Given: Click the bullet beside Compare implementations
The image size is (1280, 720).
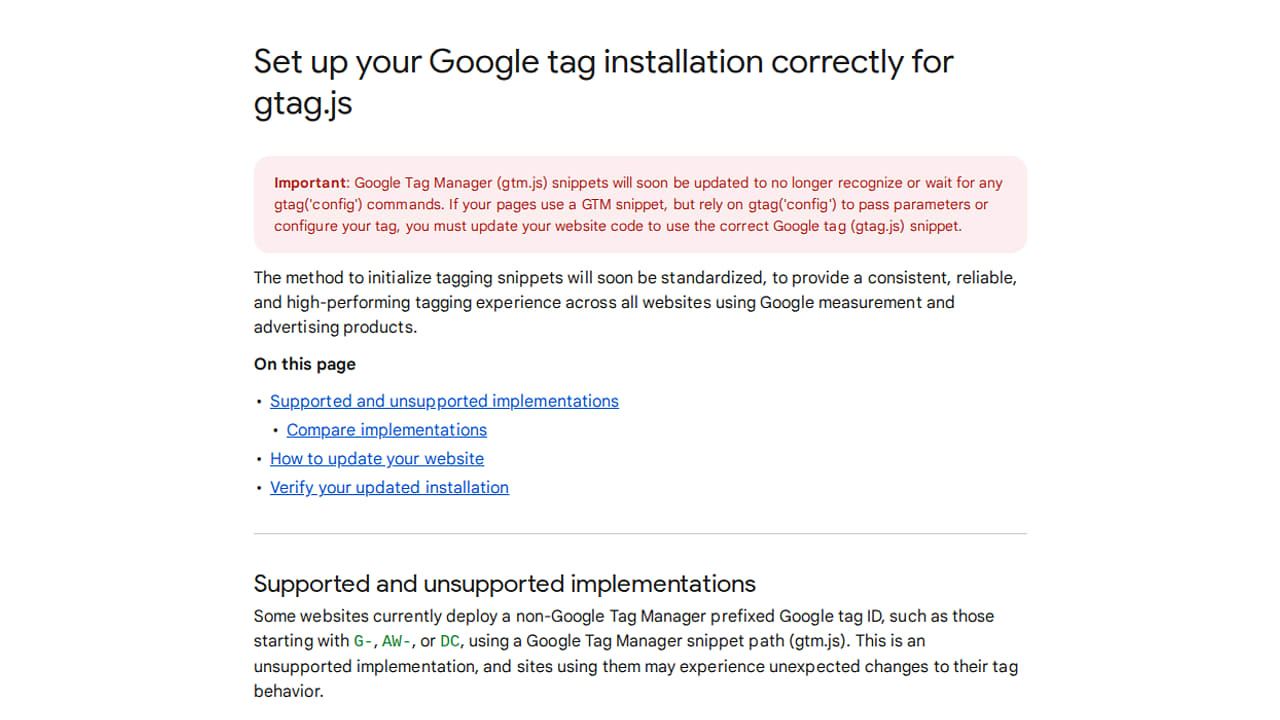Looking at the screenshot, I should click(276, 430).
